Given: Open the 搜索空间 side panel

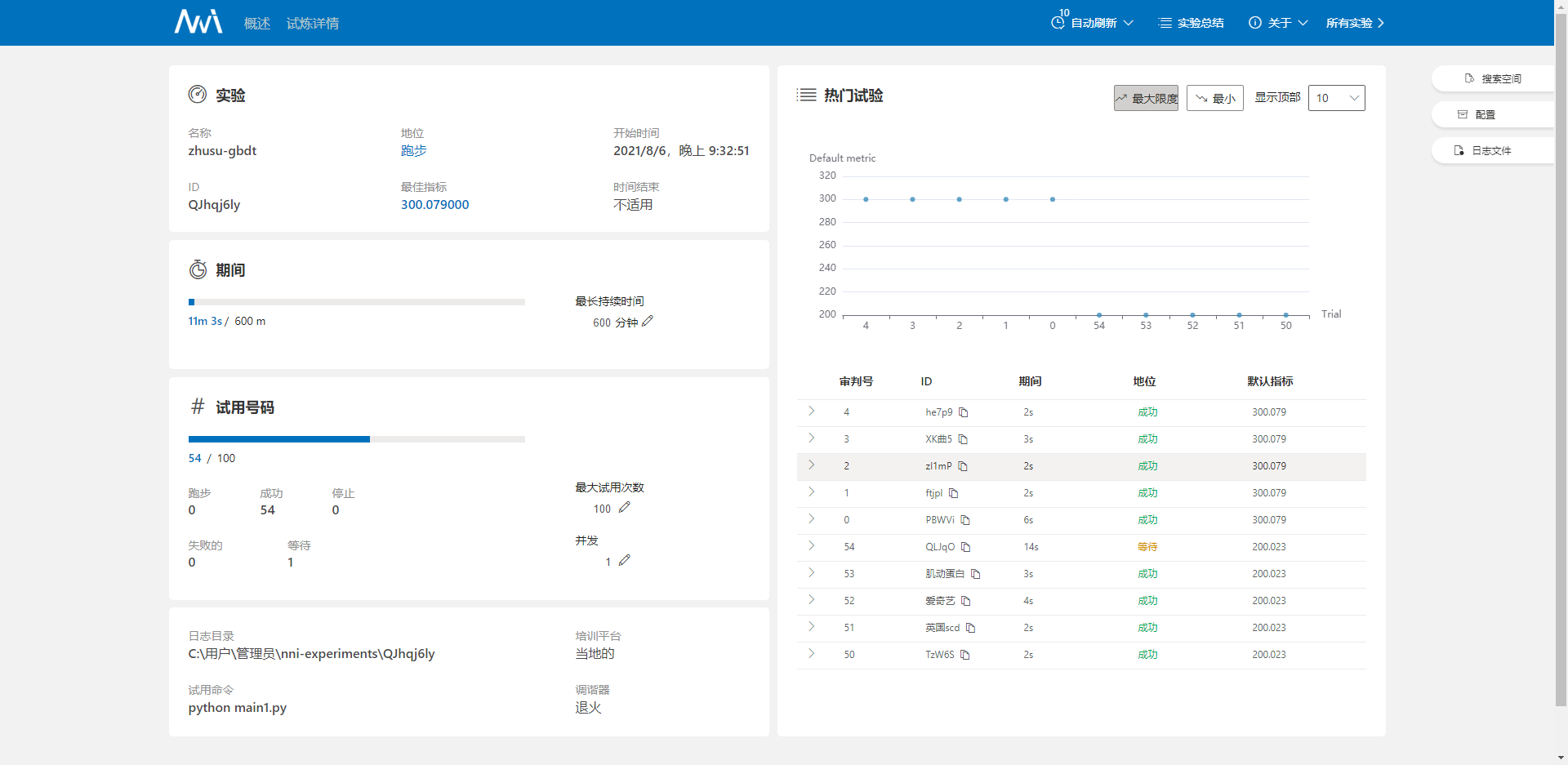Looking at the screenshot, I should coord(1493,78).
